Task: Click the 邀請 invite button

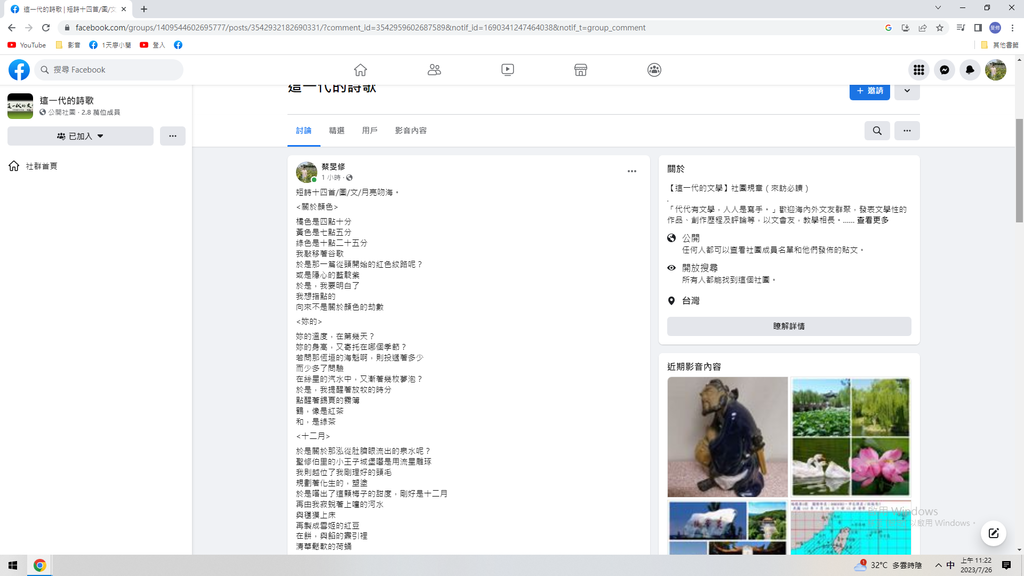Action: point(869,91)
